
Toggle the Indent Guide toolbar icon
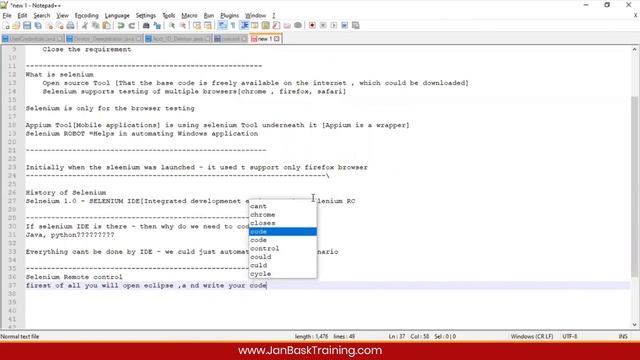[x=244, y=25]
